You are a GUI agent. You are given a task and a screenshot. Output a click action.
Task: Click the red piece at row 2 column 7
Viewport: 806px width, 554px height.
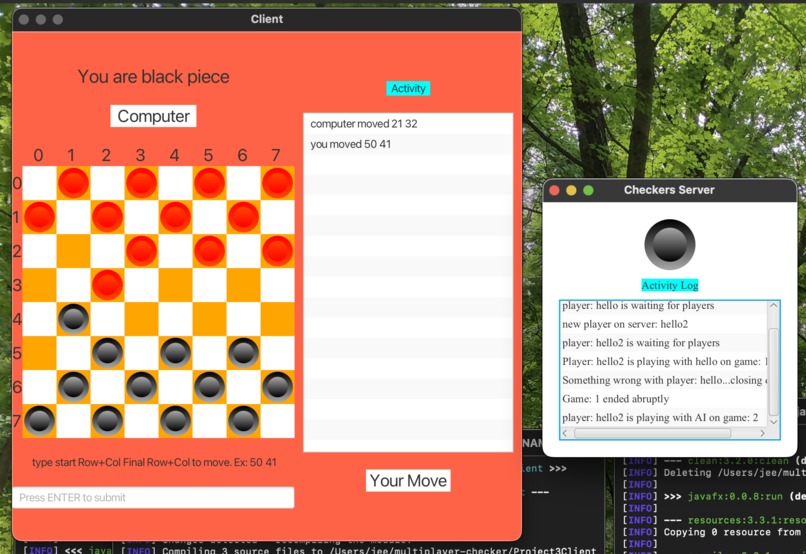278,251
